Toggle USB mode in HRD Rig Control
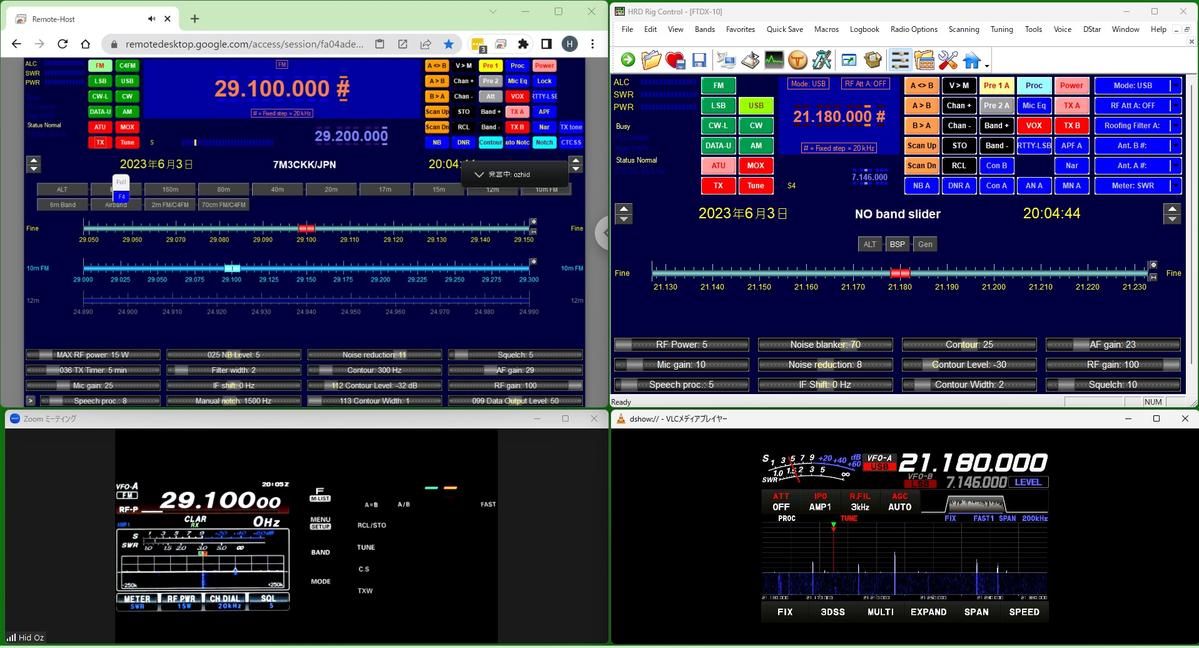Viewport: 1199px width, 648px height. pos(755,106)
